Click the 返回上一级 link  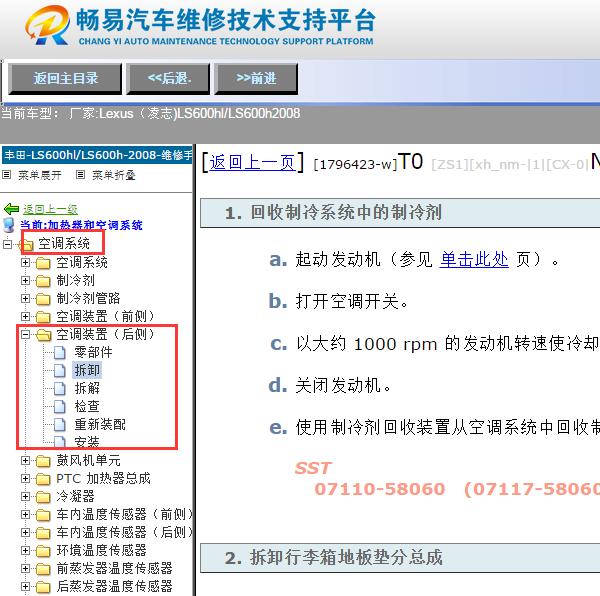pyautogui.click(x=51, y=209)
